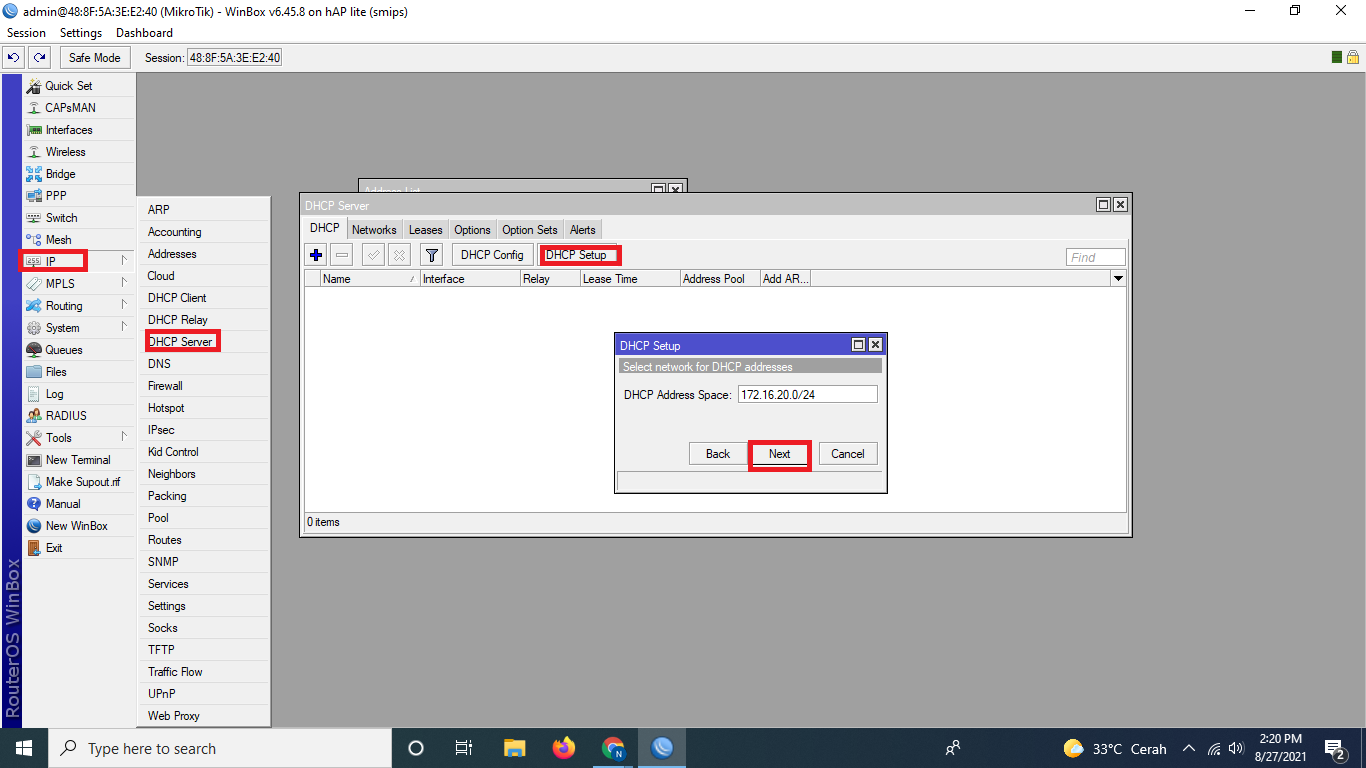Open Switch in the sidebar
Viewport: 1366px width, 768px height.
(x=79, y=218)
